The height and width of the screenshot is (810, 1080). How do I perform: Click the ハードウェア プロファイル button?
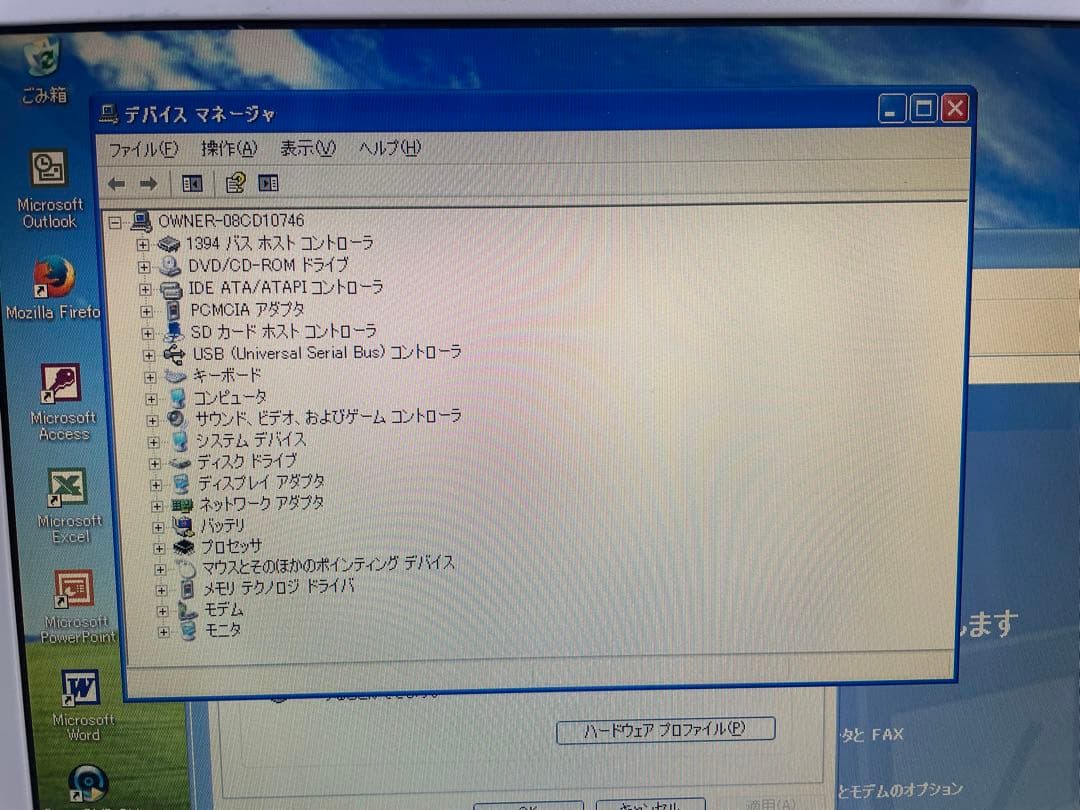pyautogui.click(x=665, y=731)
